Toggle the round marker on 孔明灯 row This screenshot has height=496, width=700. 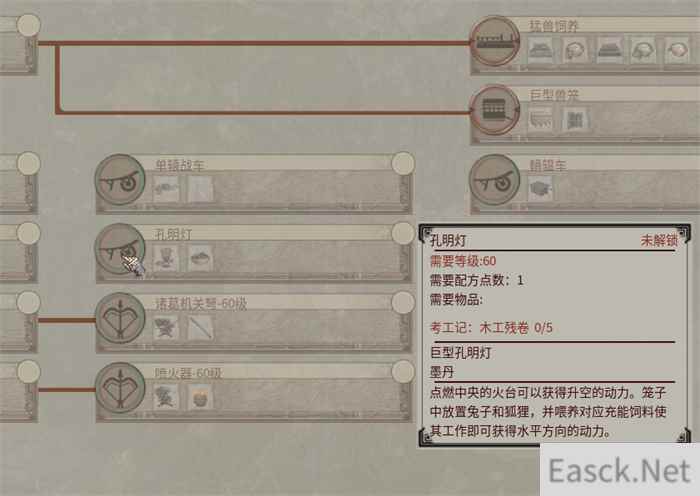403,233
